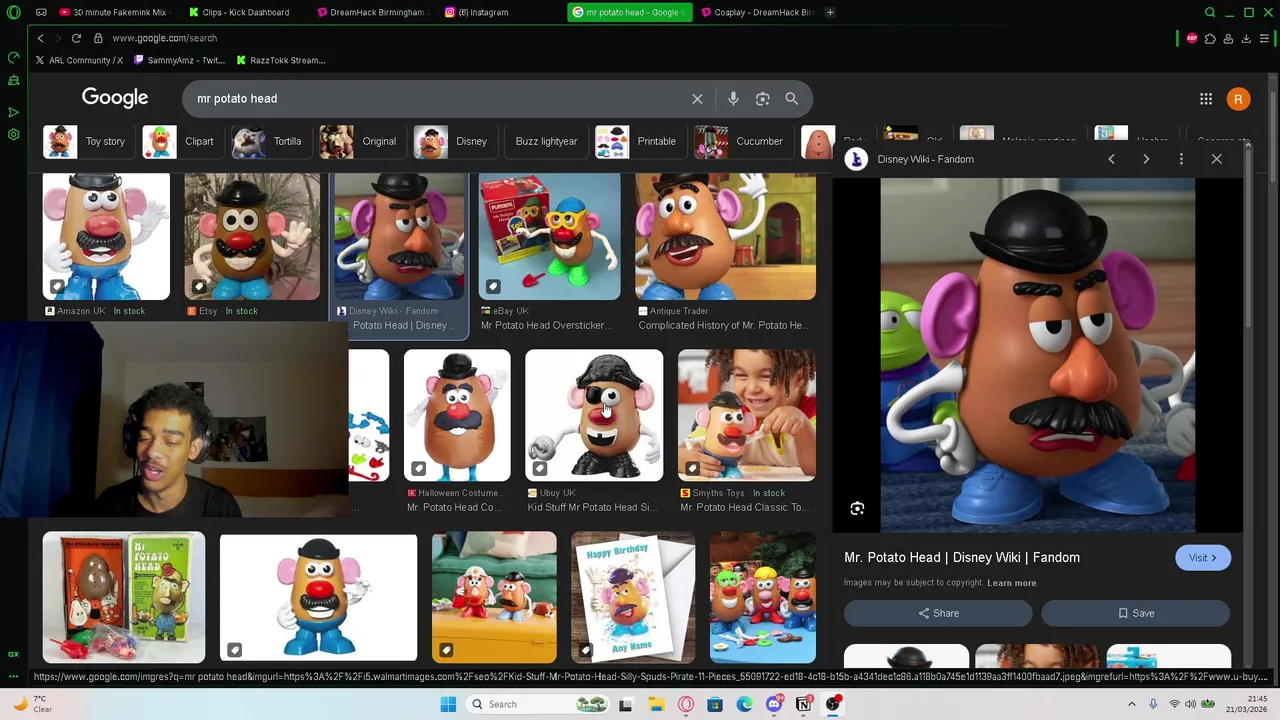Open browser tab search icon
Image resolution: width=1280 pixels, height=720 pixels.
pos(1210,12)
